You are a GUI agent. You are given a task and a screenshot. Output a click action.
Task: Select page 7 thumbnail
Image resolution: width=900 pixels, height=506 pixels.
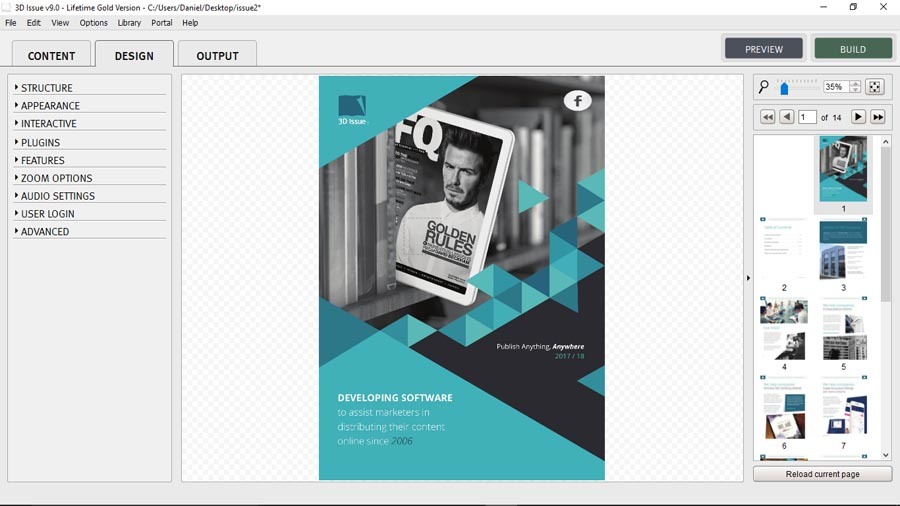click(x=843, y=407)
